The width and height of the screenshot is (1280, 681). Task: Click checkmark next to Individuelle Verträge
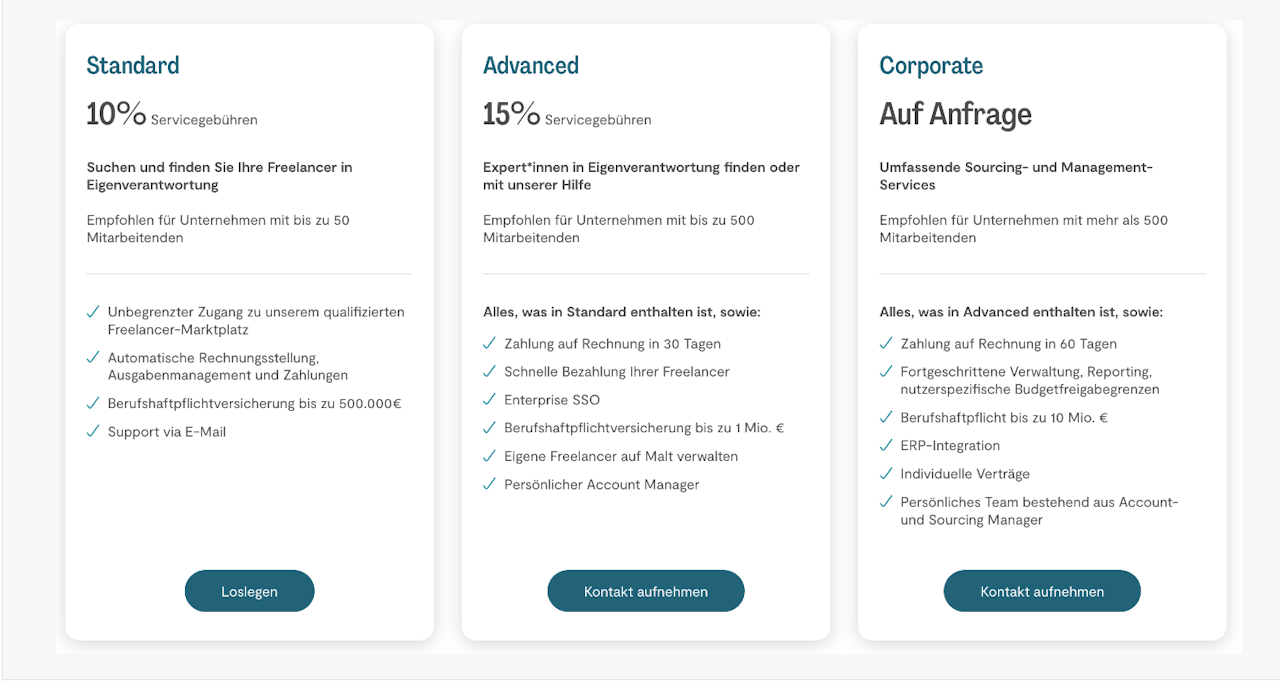click(x=886, y=473)
